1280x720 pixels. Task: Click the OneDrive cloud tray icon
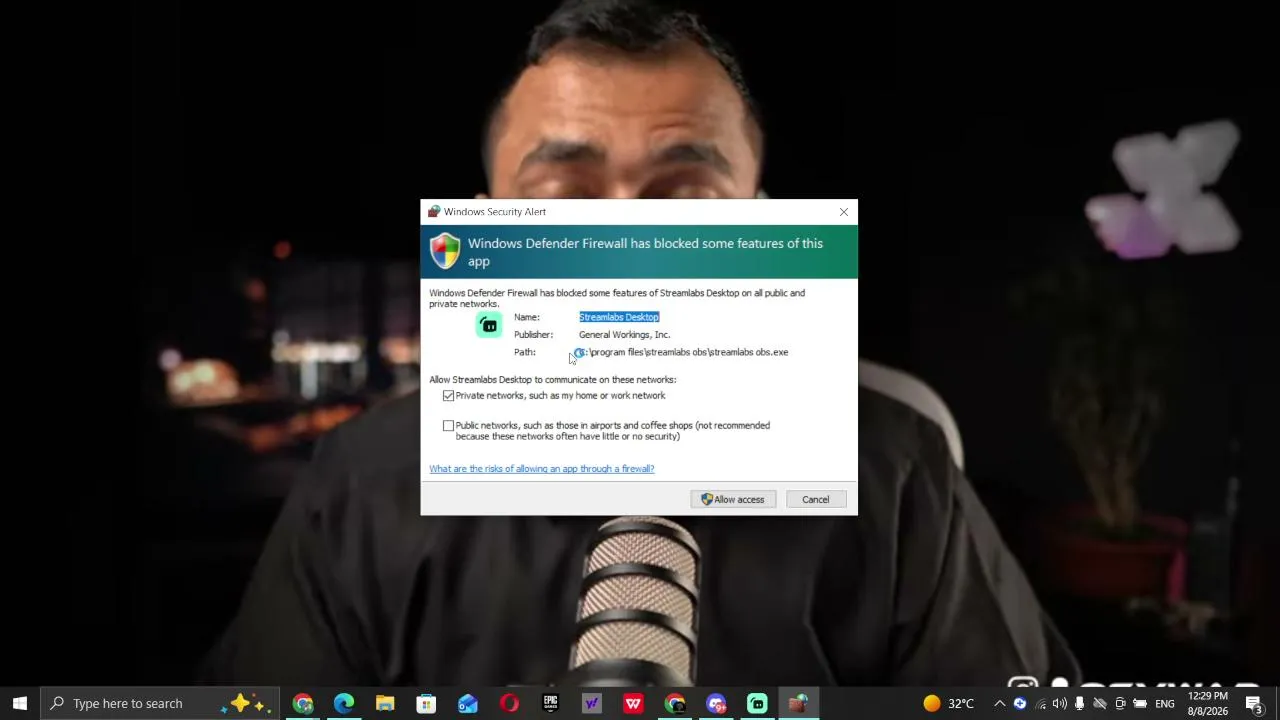1100,703
